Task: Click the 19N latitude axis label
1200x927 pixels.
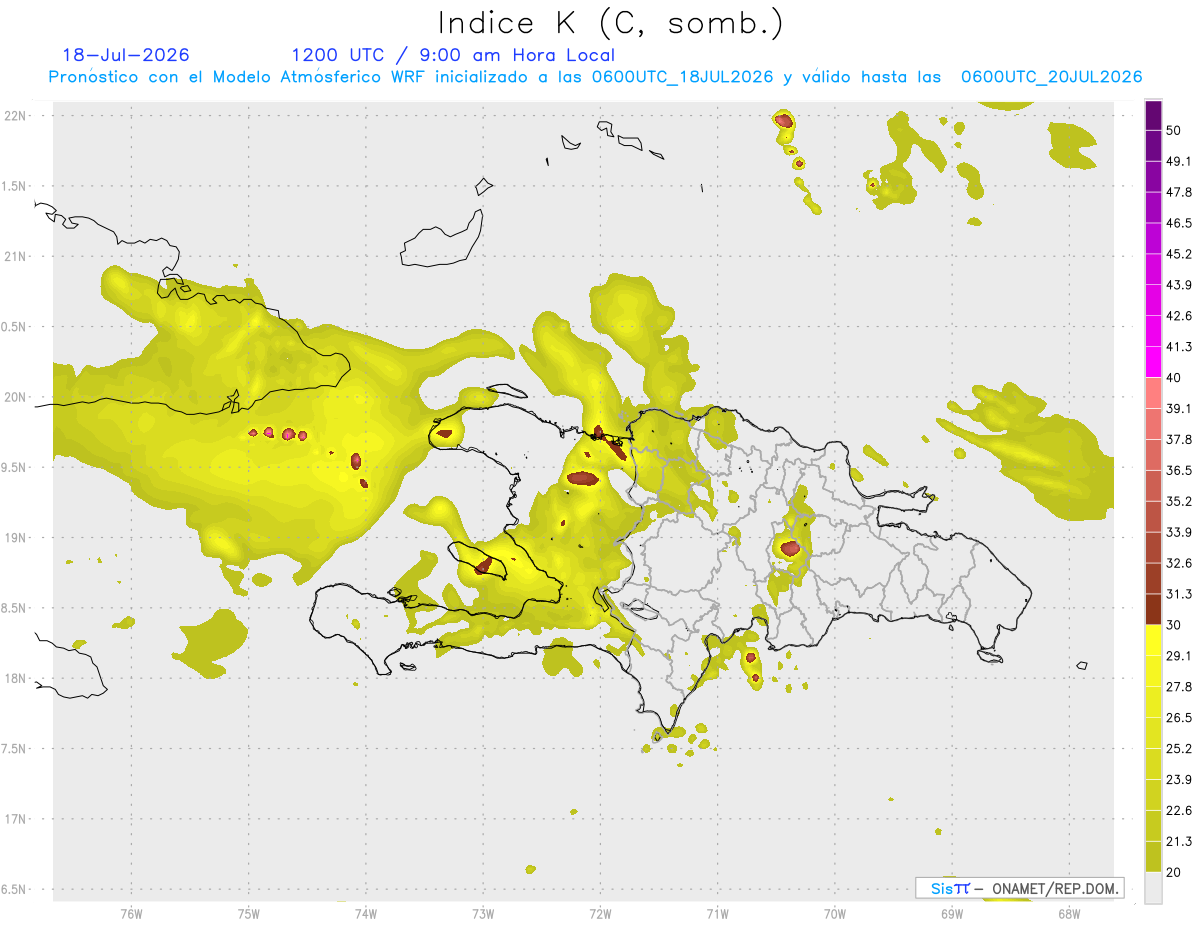Action: tap(19, 538)
